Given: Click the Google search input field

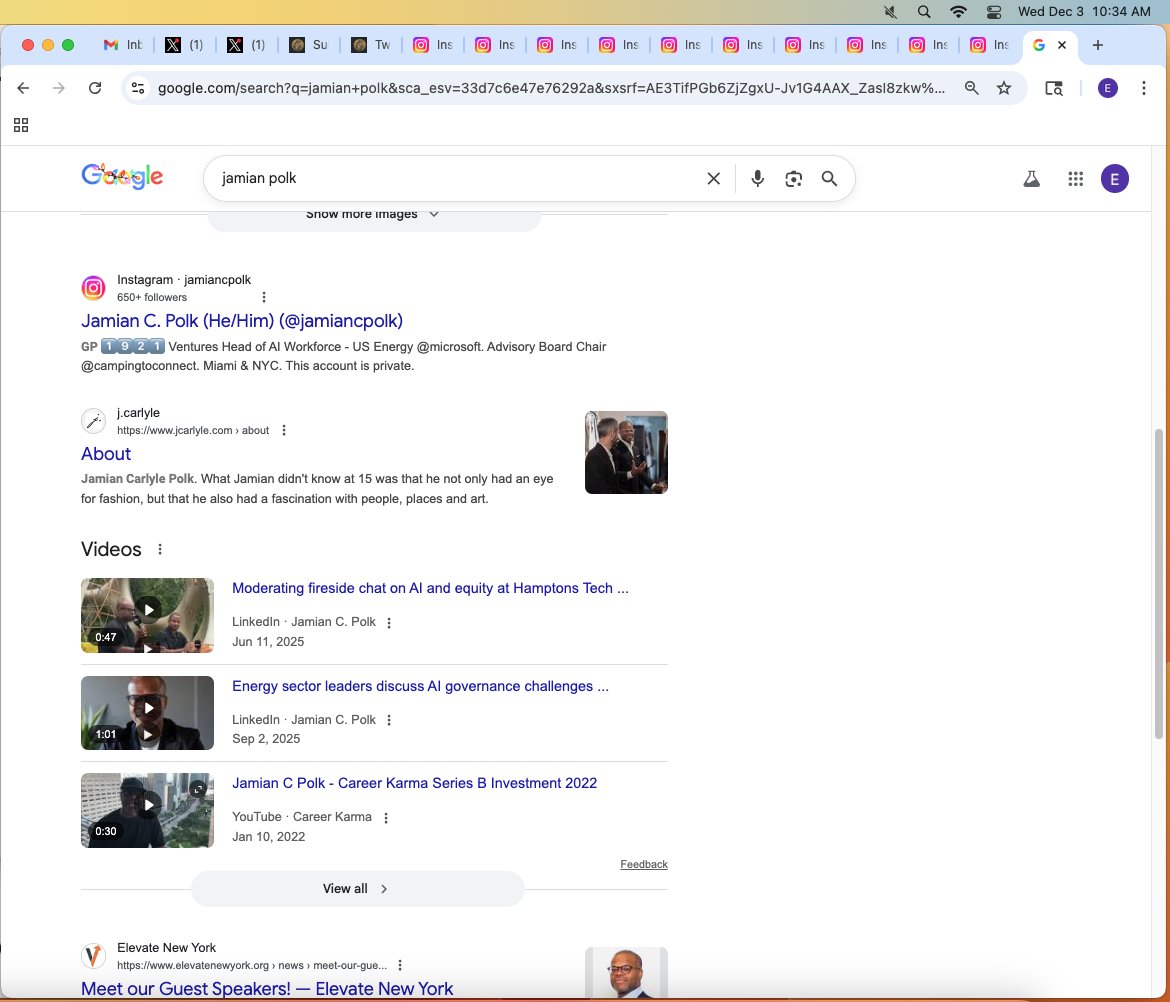Looking at the screenshot, I should [x=459, y=178].
